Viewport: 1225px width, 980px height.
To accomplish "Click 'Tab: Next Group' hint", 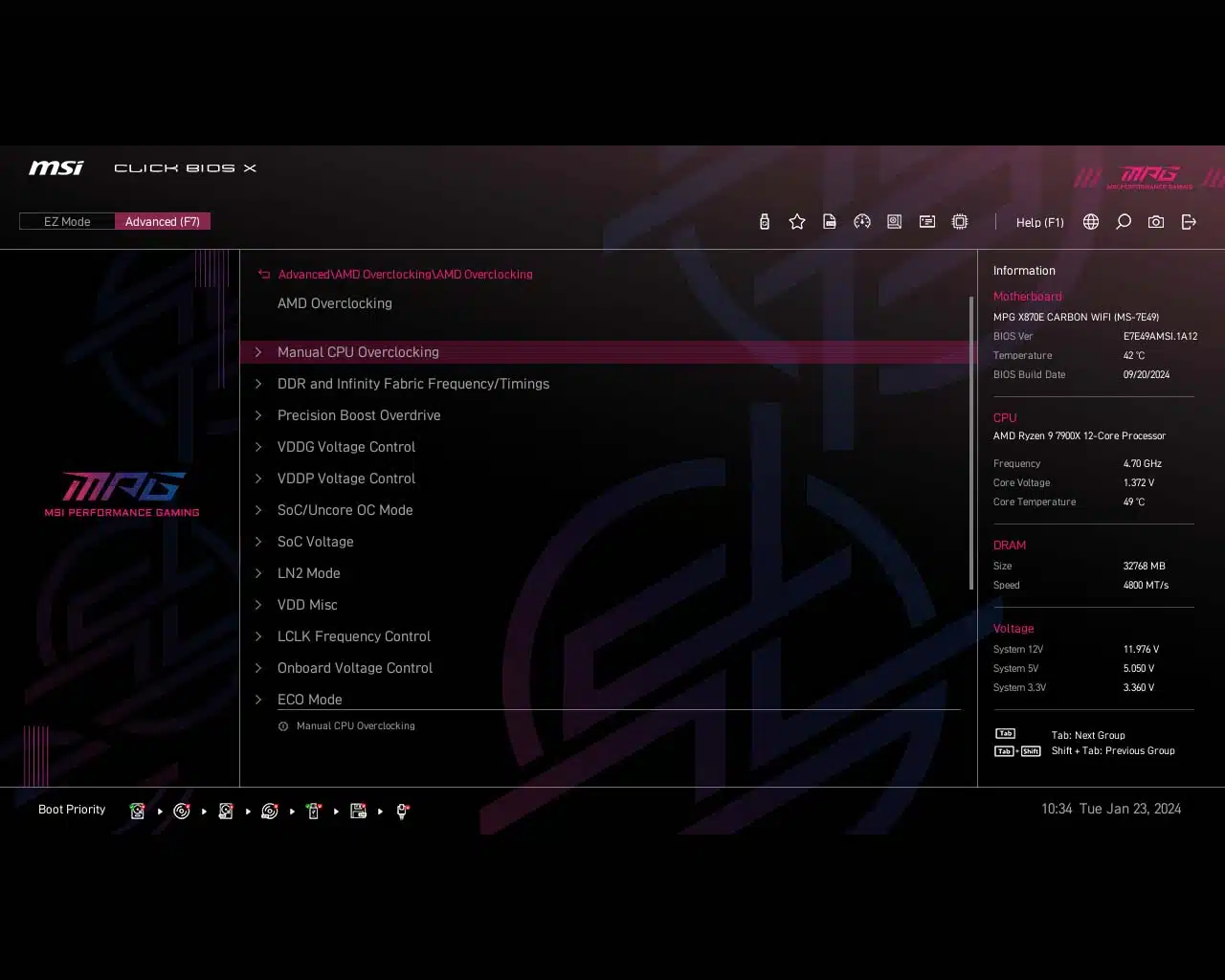I will [x=1088, y=735].
